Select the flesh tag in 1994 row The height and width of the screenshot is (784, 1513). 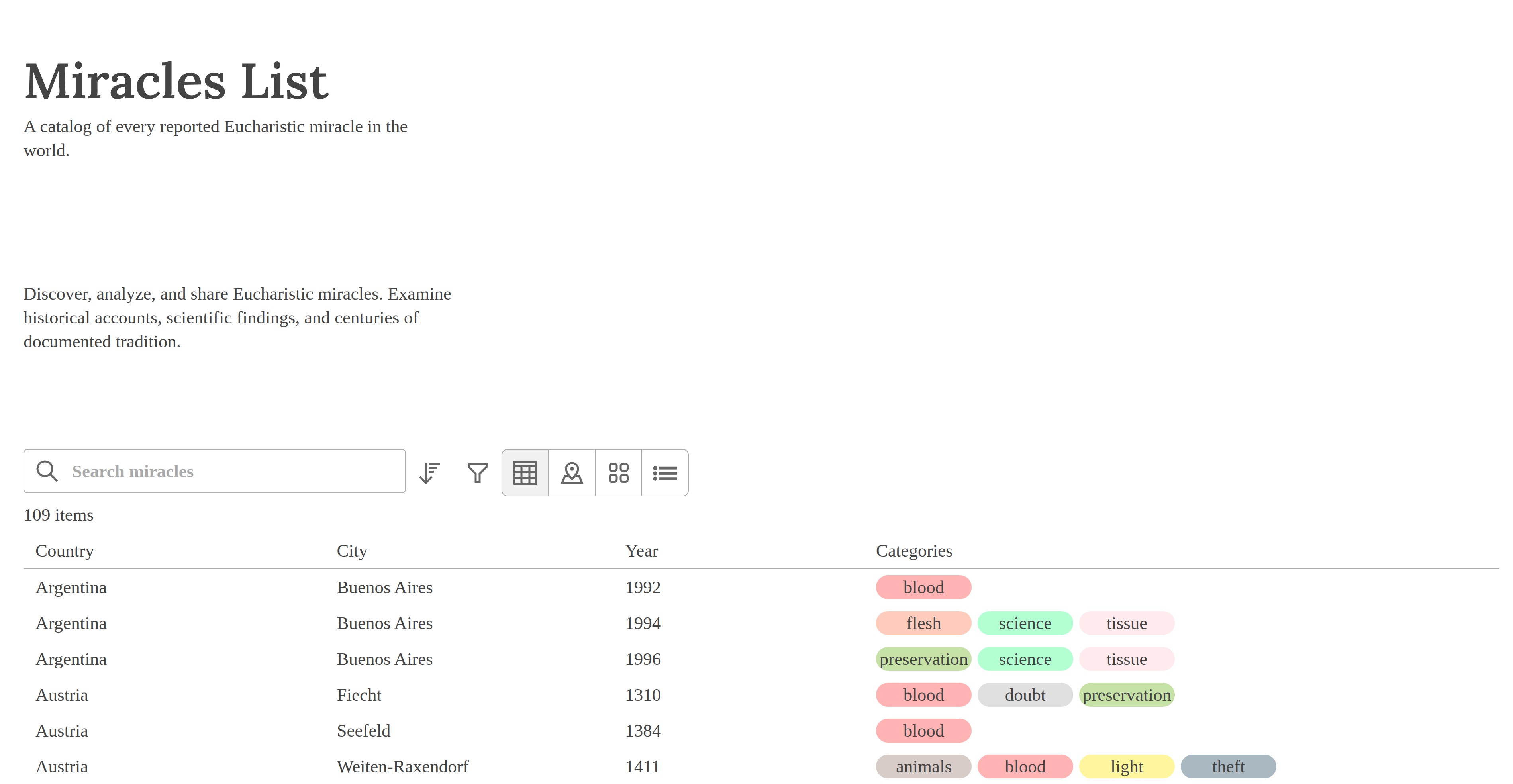[923, 623]
